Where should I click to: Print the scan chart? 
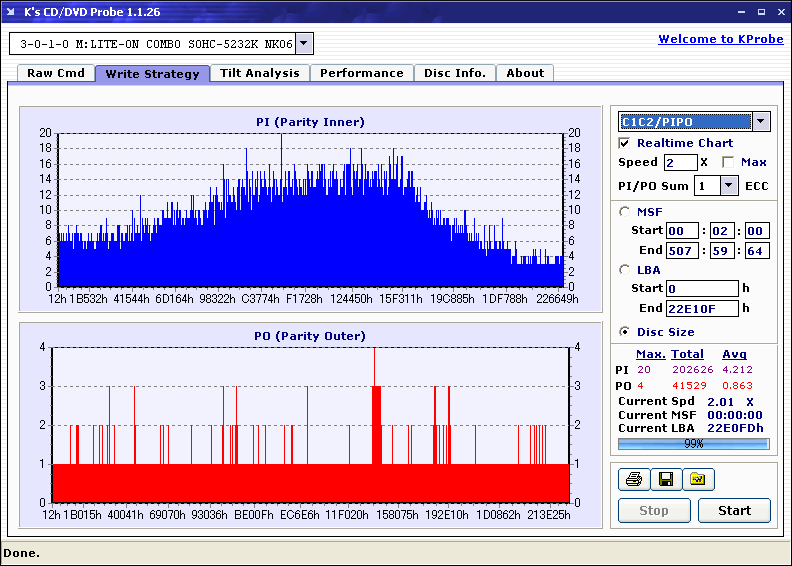pos(634,480)
